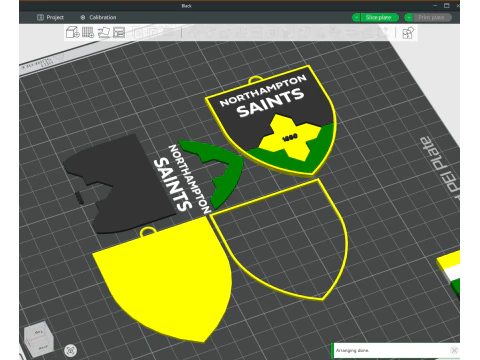Expand the Print plate dropdown arrow
480x360 pixels.
tap(409, 17)
